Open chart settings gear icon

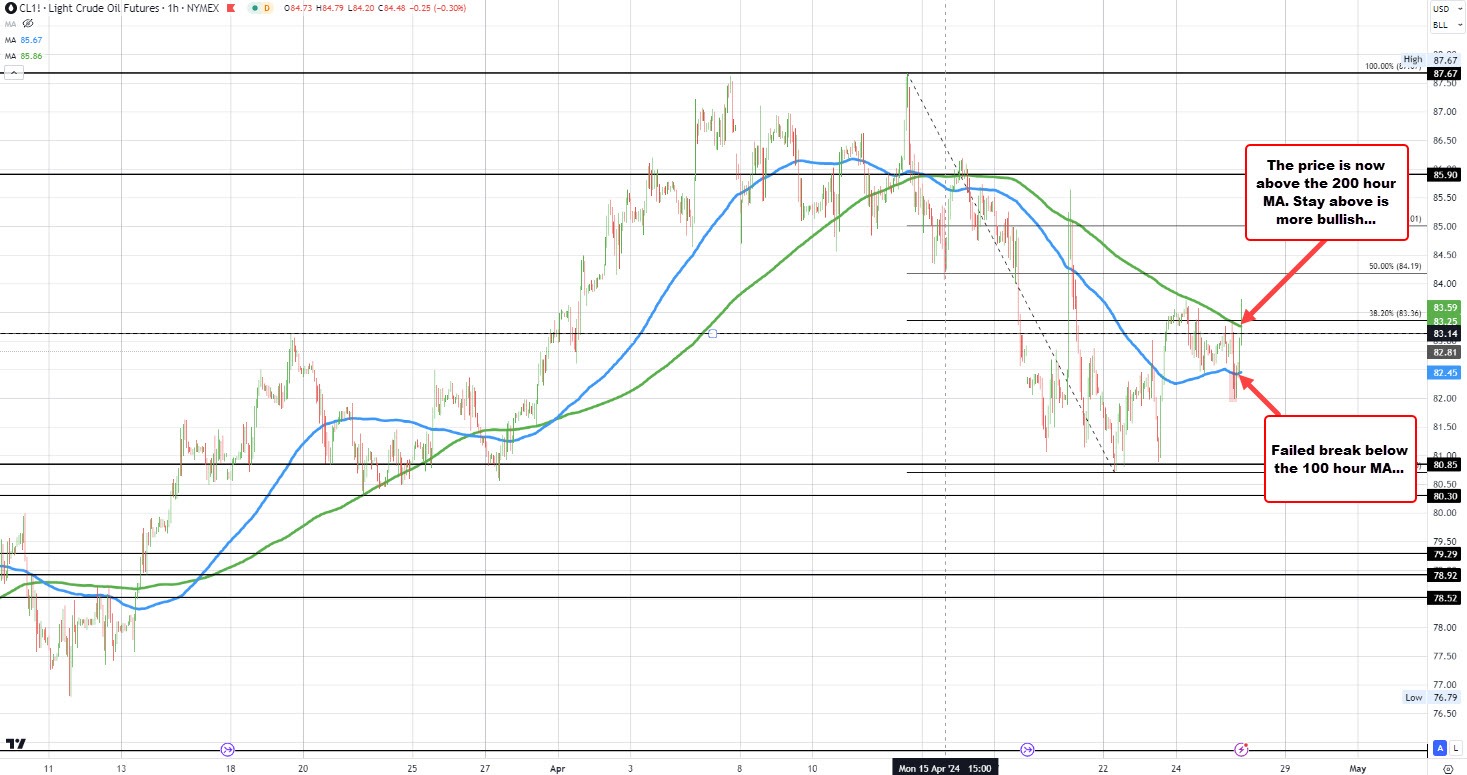click(1446, 768)
